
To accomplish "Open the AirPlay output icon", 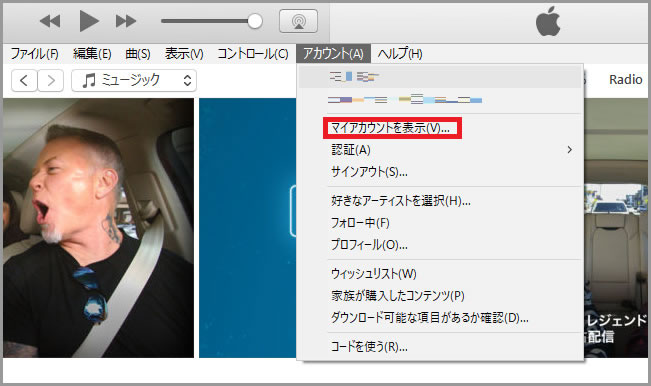I will click(299, 21).
